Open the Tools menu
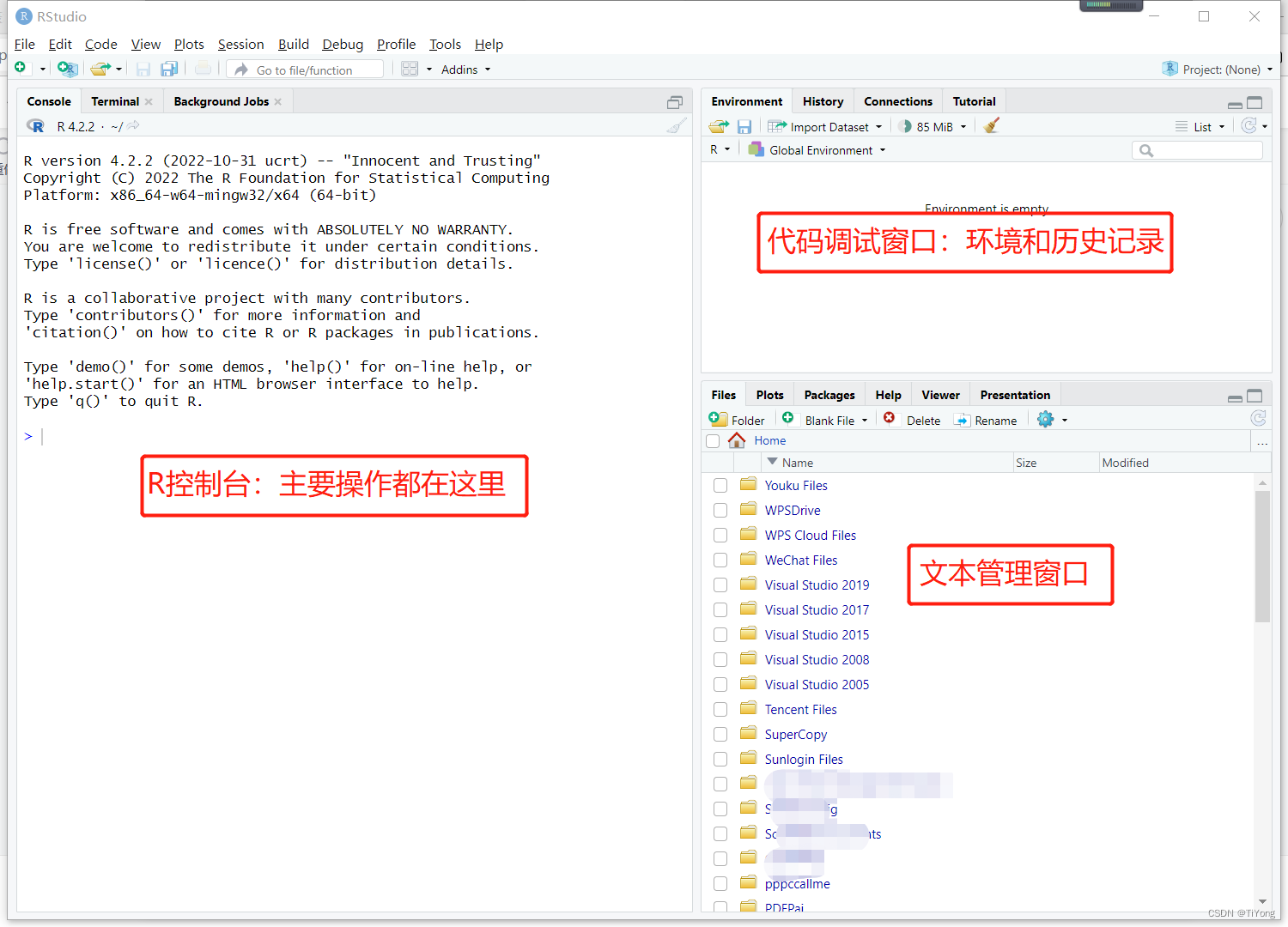This screenshot has width=1288, height=927. pyautogui.click(x=445, y=45)
